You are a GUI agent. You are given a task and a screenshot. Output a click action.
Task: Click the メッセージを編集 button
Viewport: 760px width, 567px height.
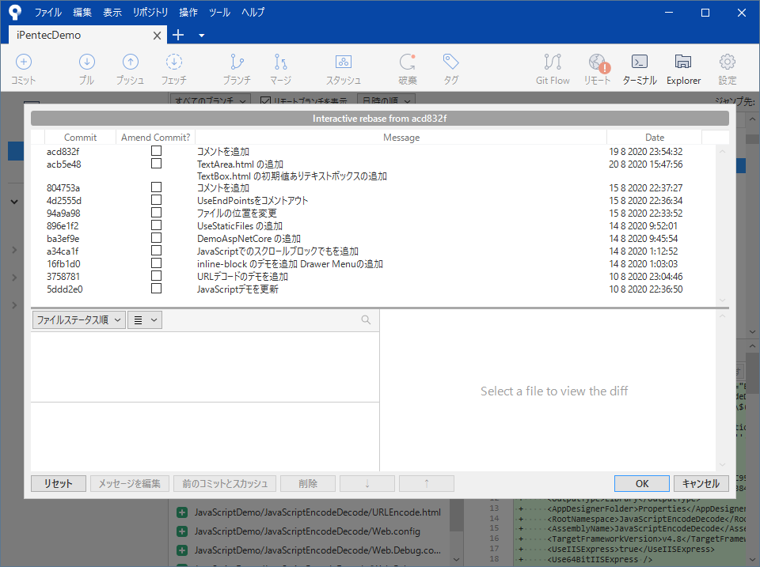129,484
